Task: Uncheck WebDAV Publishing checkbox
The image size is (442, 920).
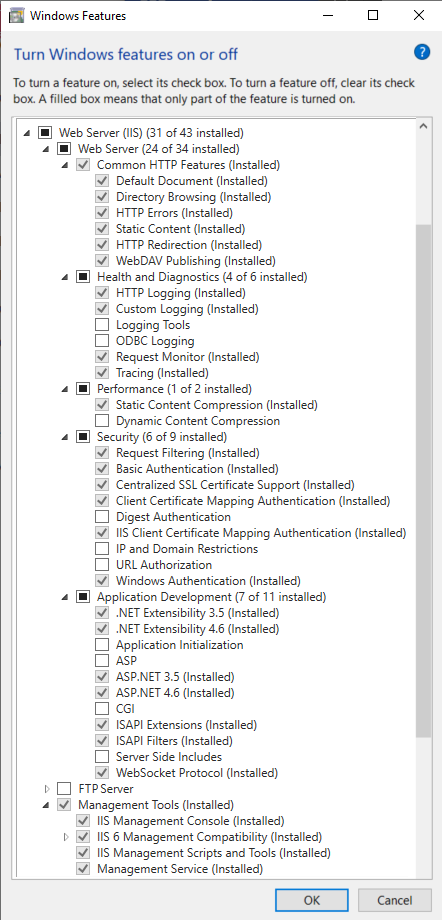Action: tap(102, 261)
